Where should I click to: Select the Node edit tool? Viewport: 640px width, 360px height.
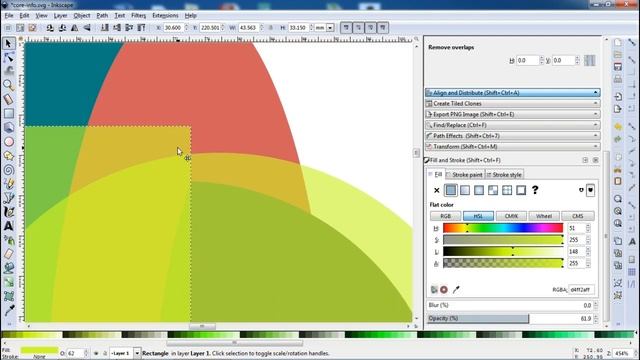pos(9,58)
